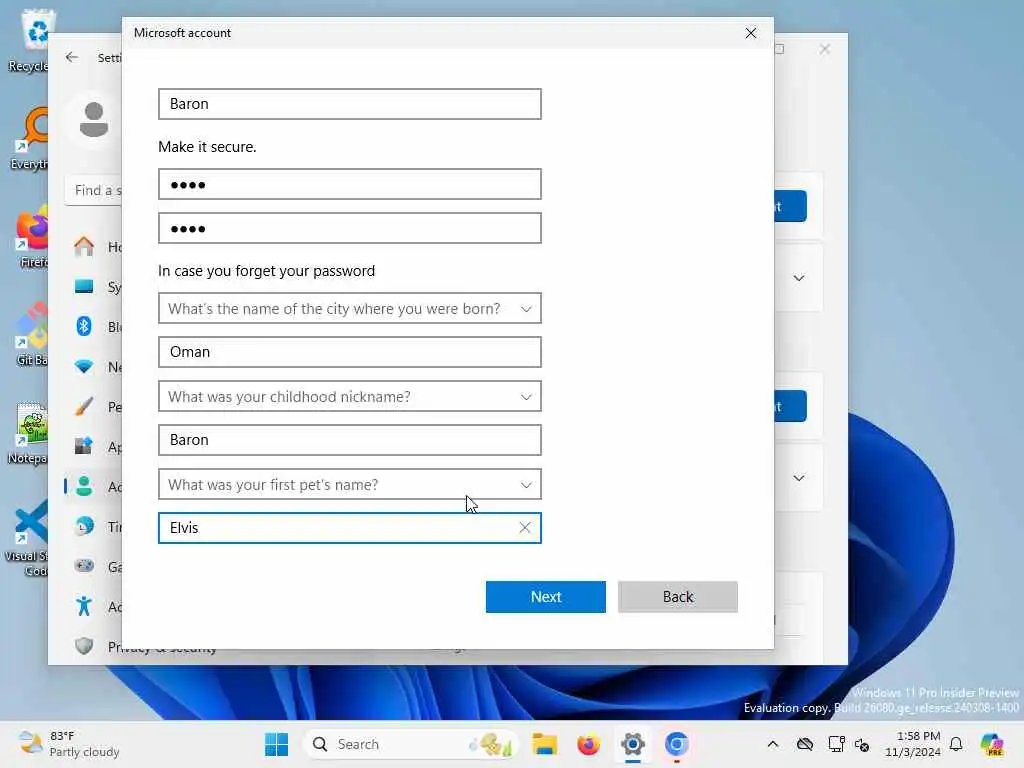Image resolution: width=1024 pixels, height=768 pixels.
Task: Open the Windows Start menu
Action: 276,744
